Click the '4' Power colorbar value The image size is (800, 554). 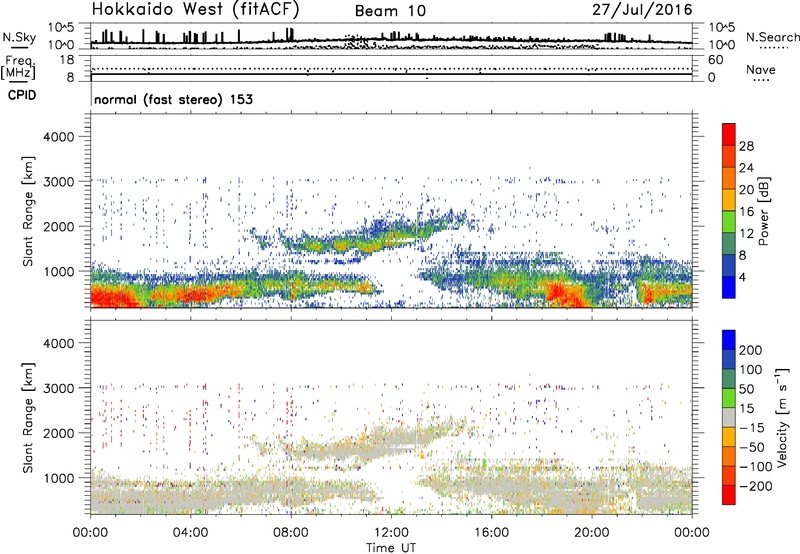742,277
